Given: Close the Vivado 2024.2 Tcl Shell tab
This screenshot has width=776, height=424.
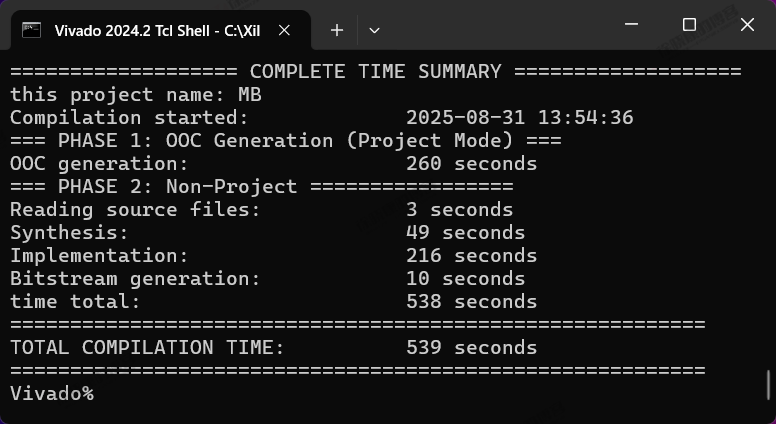Looking at the screenshot, I should coord(284,31).
